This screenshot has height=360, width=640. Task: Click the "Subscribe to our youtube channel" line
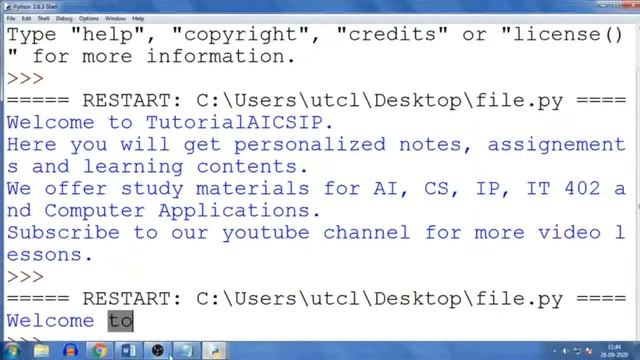[x=316, y=233]
